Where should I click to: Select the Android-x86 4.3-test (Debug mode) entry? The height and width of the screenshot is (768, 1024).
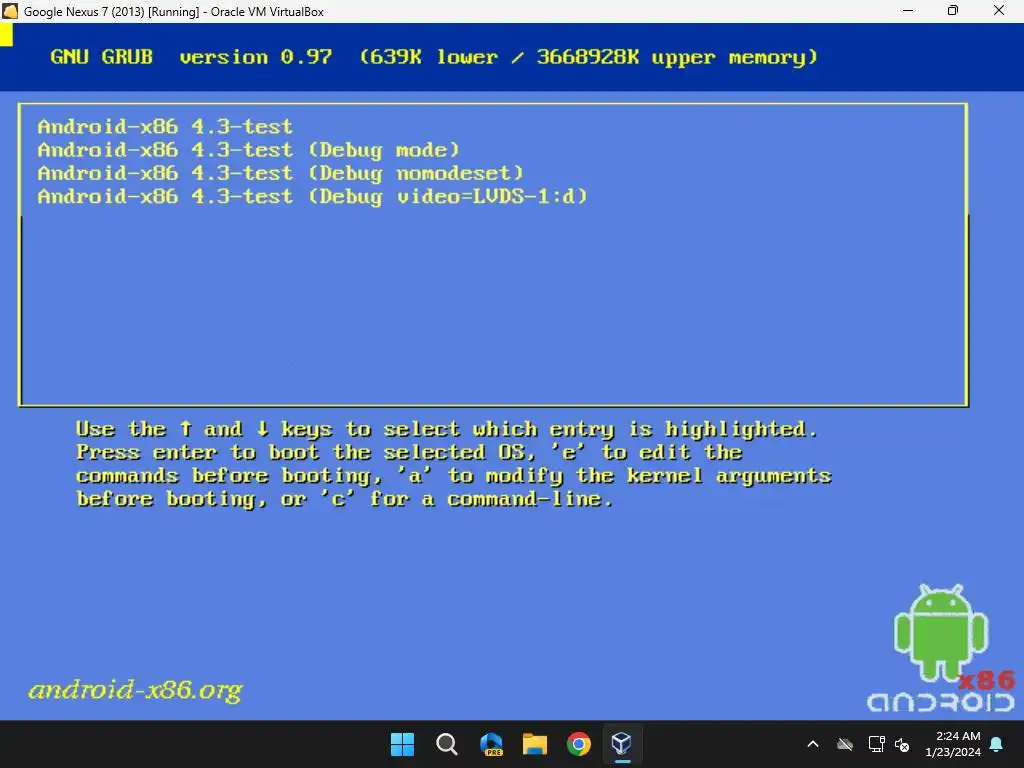pos(248,150)
